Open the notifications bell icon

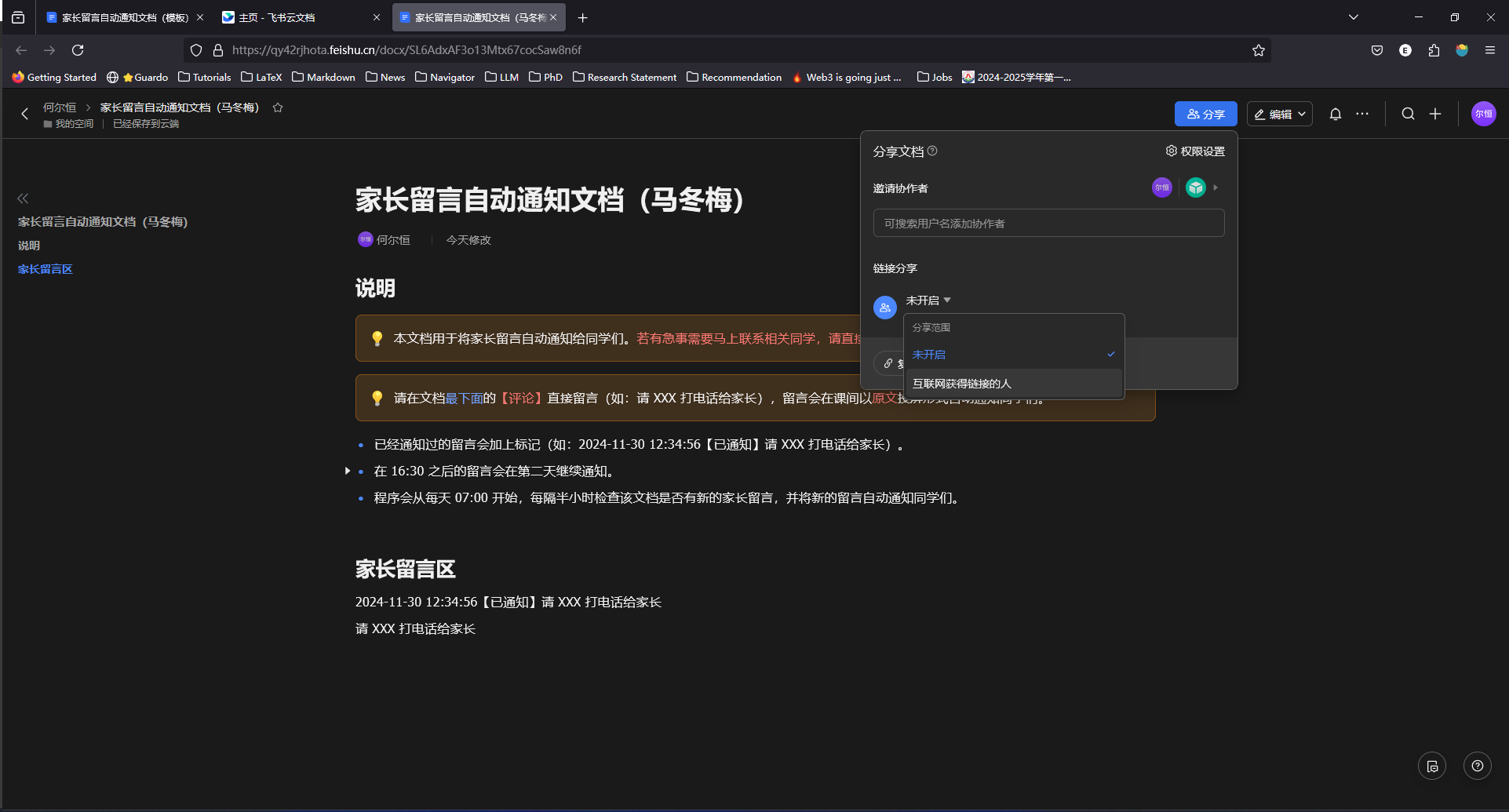[x=1336, y=114]
